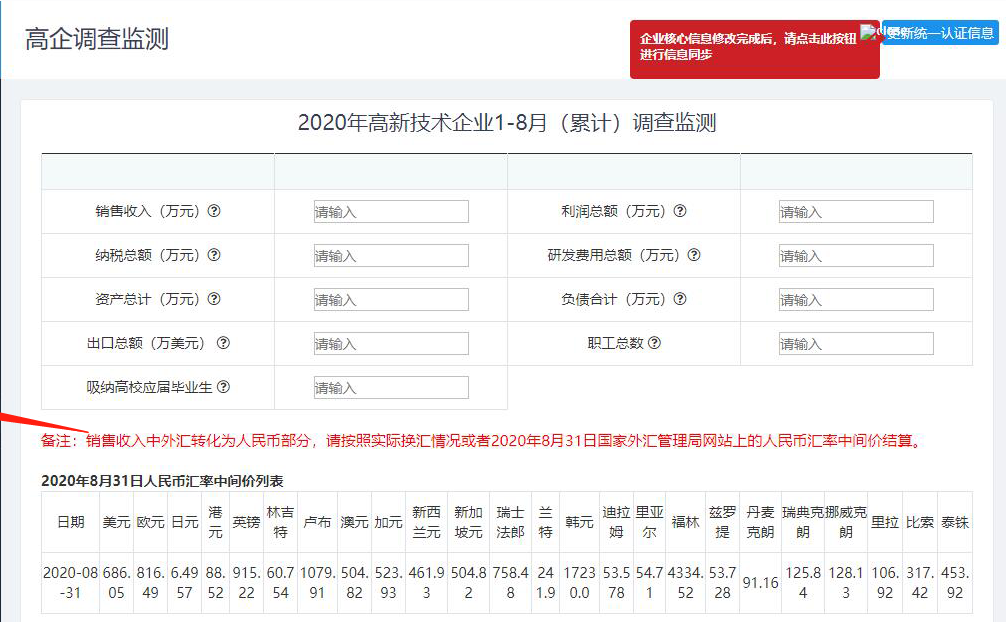Click the 美元 column header
Image resolution: width=1006 pixels, height=622 pixels.
pos(116,522)
